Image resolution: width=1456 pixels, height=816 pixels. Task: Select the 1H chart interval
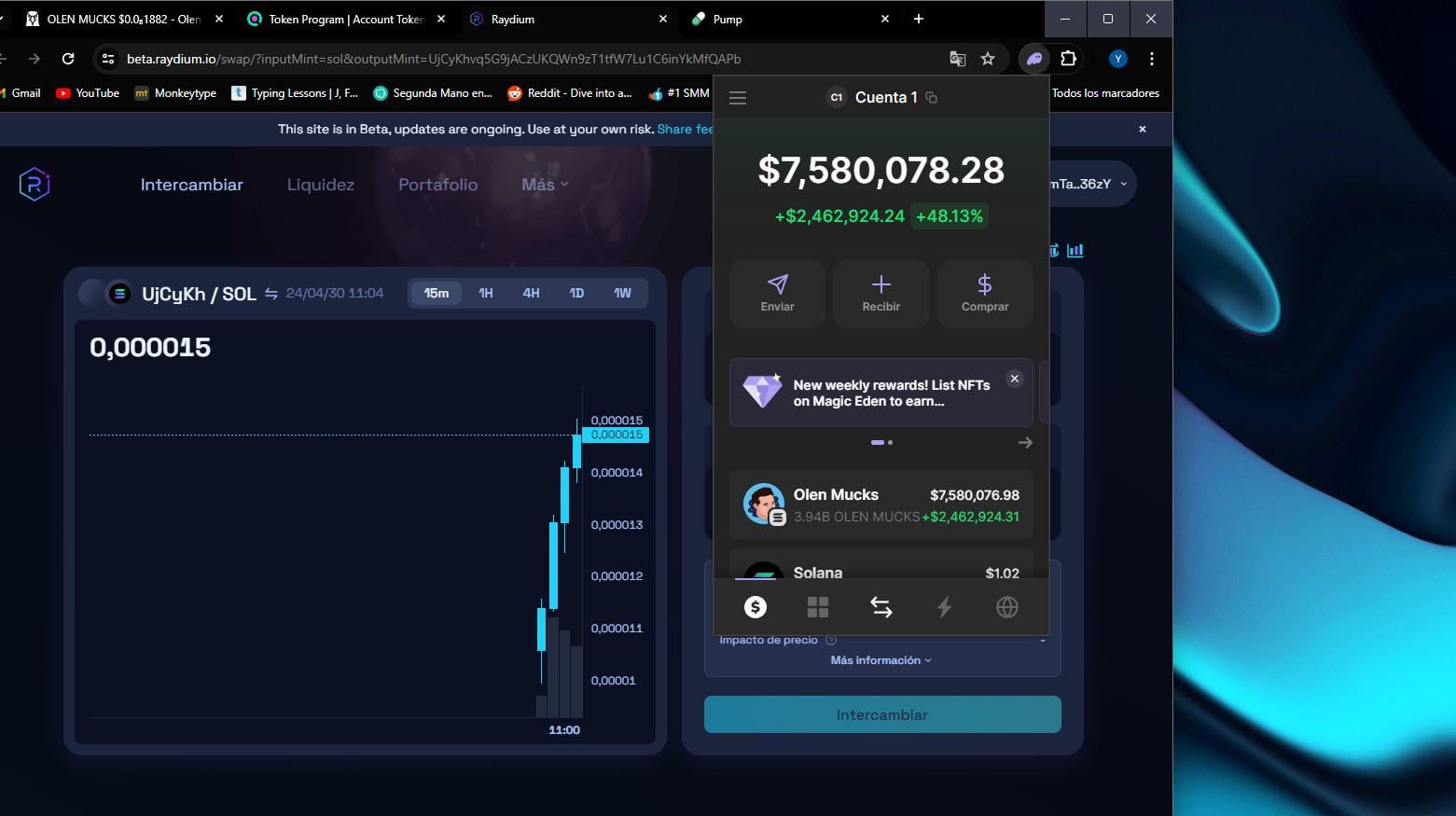486,293
